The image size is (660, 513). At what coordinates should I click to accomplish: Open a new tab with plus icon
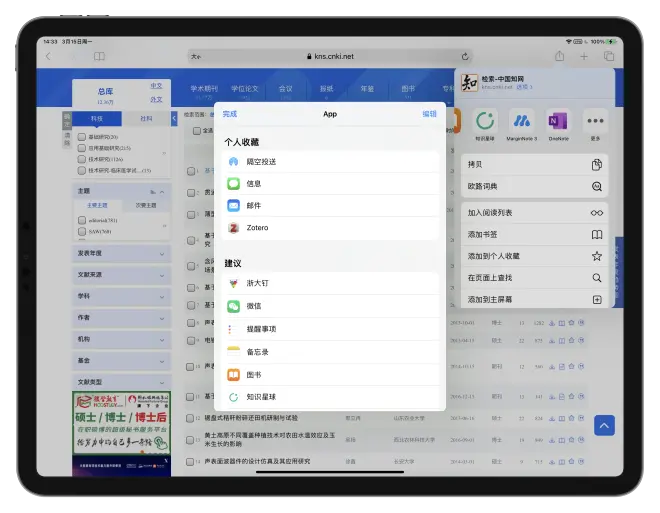584,56
